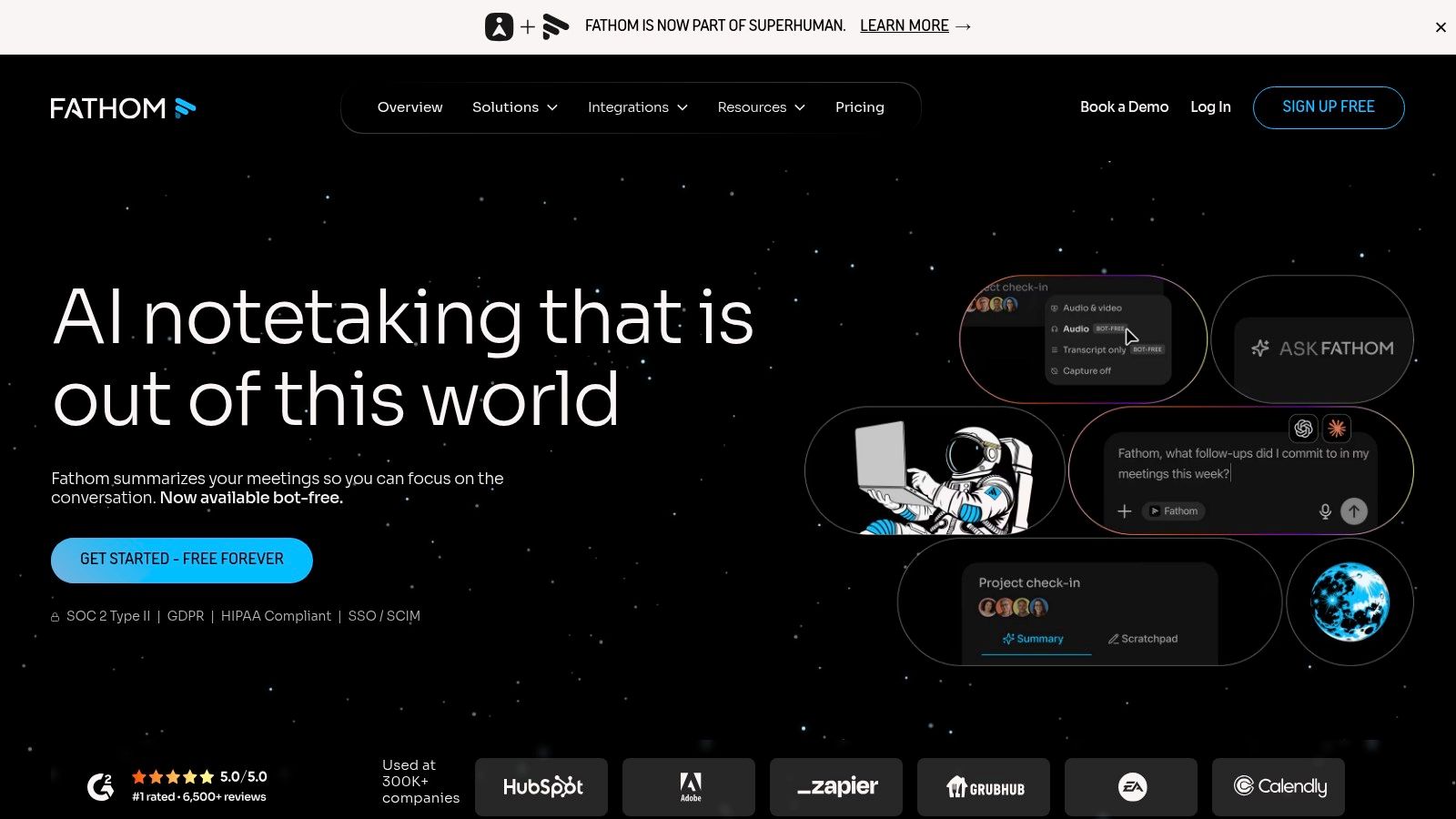Select the Audio & video capture option
The image size is (1456, 819).
1087,308
